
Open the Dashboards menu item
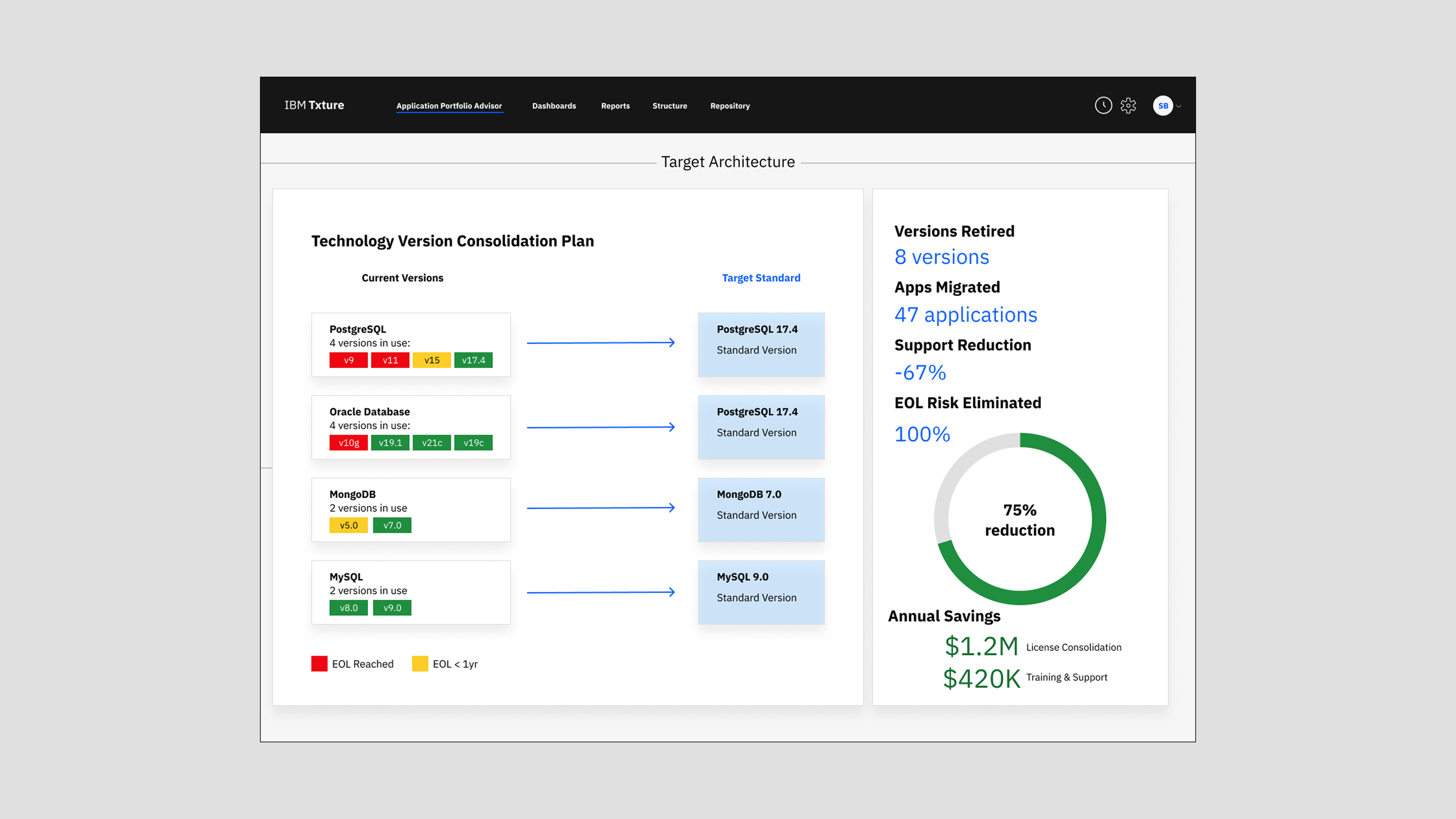554,106
